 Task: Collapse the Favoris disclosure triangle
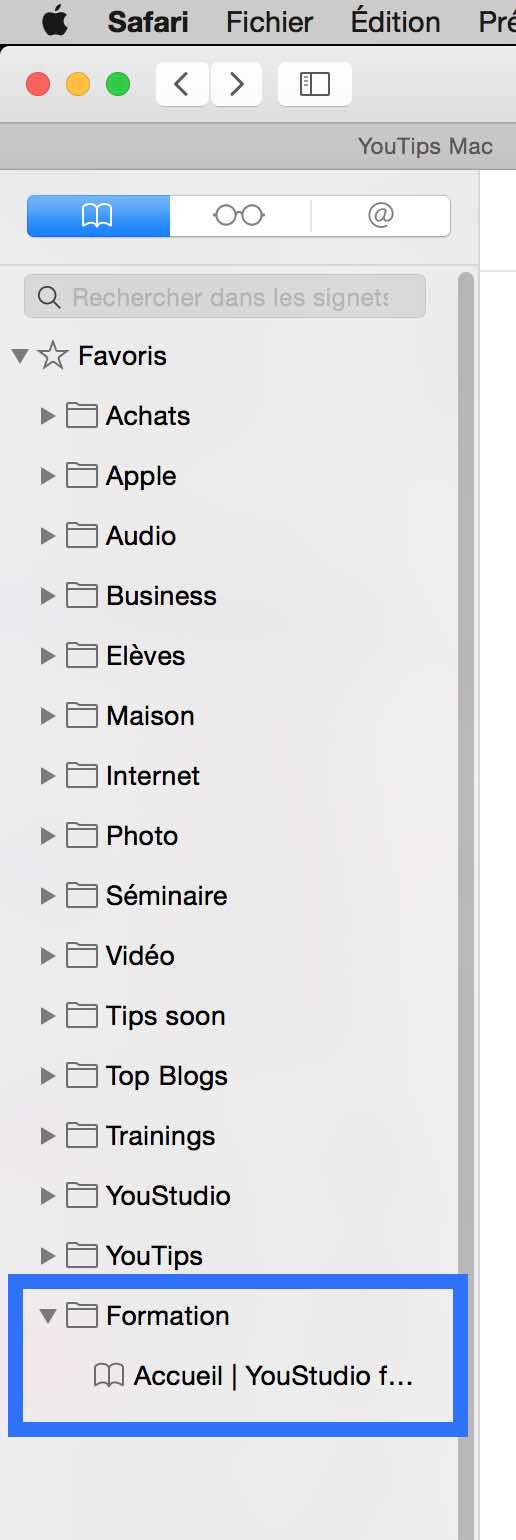tap(20, 355)
